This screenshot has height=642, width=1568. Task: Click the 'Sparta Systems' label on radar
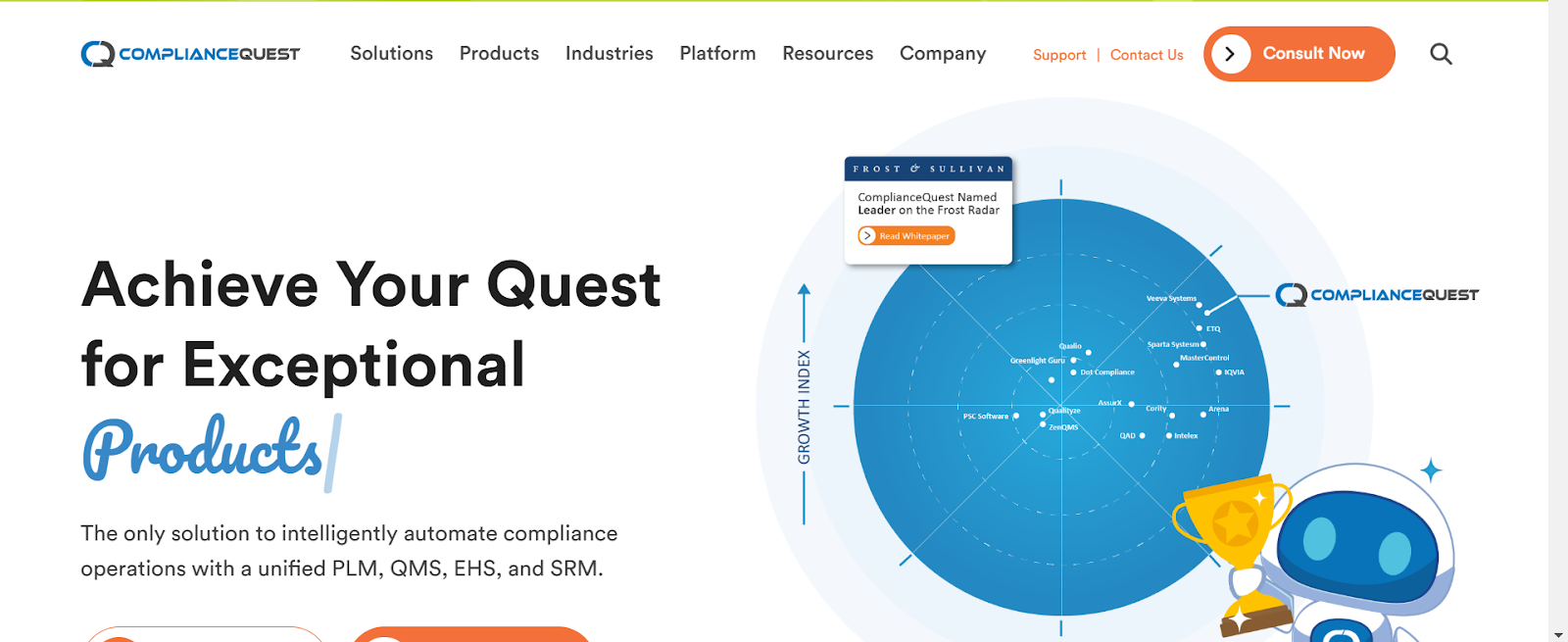pos(1173,344)
